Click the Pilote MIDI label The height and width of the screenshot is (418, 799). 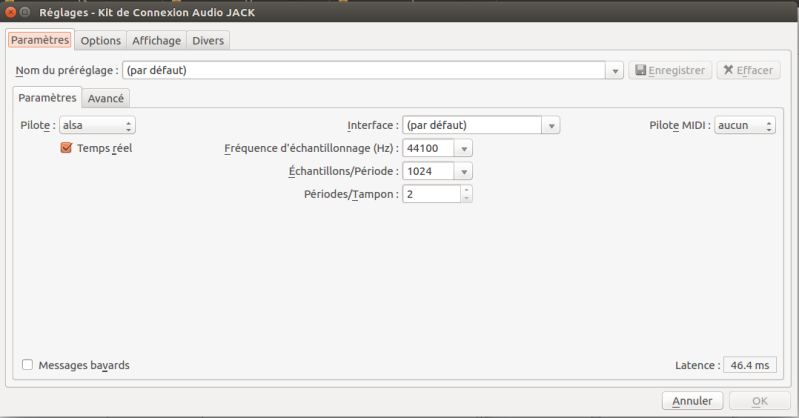679,125
